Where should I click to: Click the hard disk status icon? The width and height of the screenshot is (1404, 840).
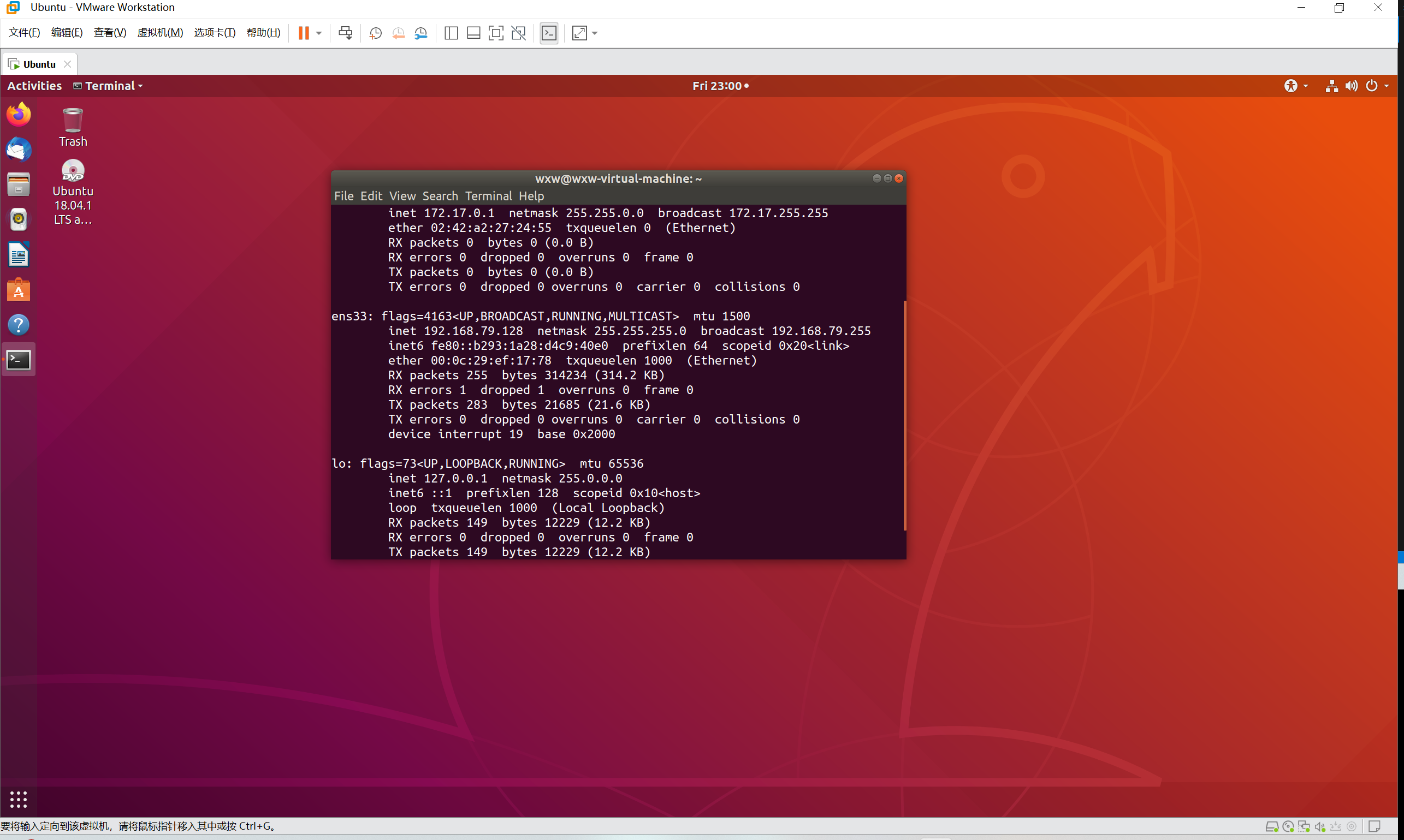[x=1271, y=826]
